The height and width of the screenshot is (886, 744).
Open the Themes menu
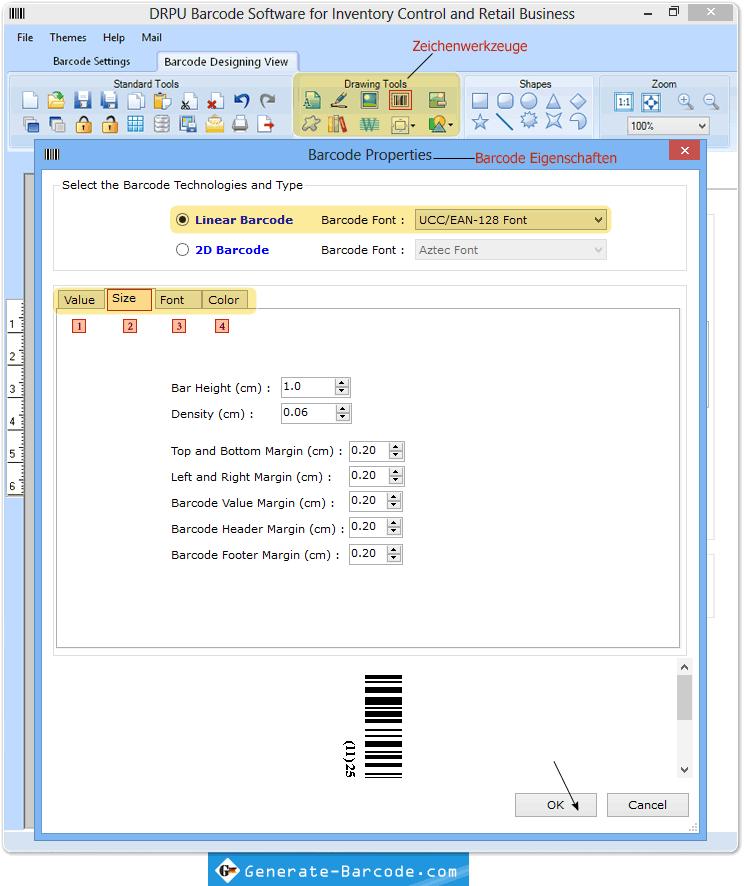pos(68,37)
